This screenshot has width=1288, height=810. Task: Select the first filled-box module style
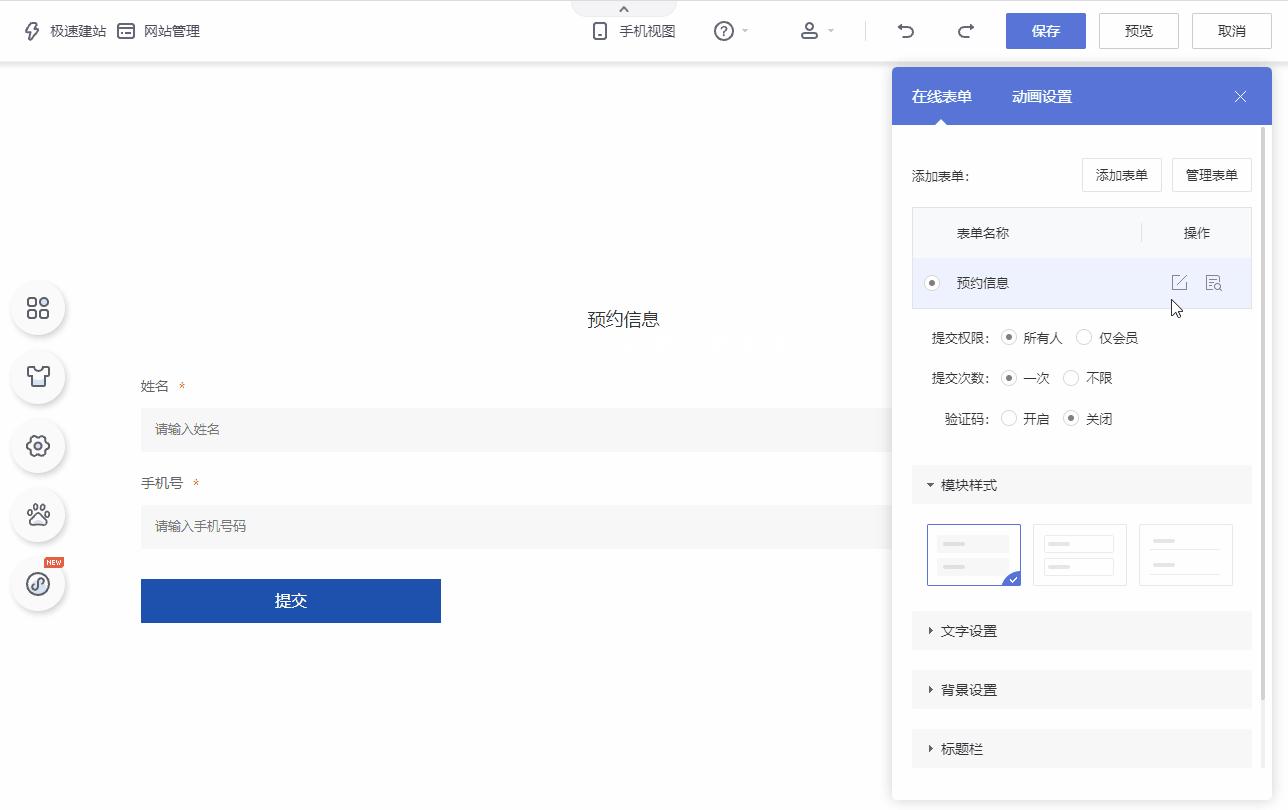click(974, 555)
